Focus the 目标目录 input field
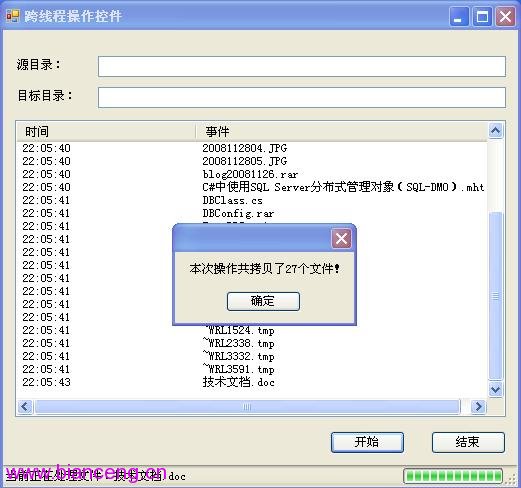 (302, 97)
